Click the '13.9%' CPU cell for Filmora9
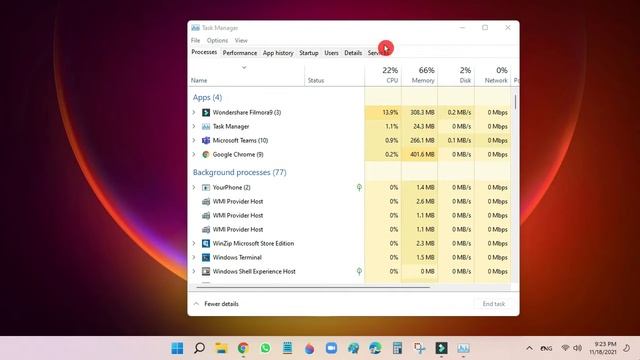The height and width of the screenshot is (360, 640). pyautogui.click(x=383, y=112)
